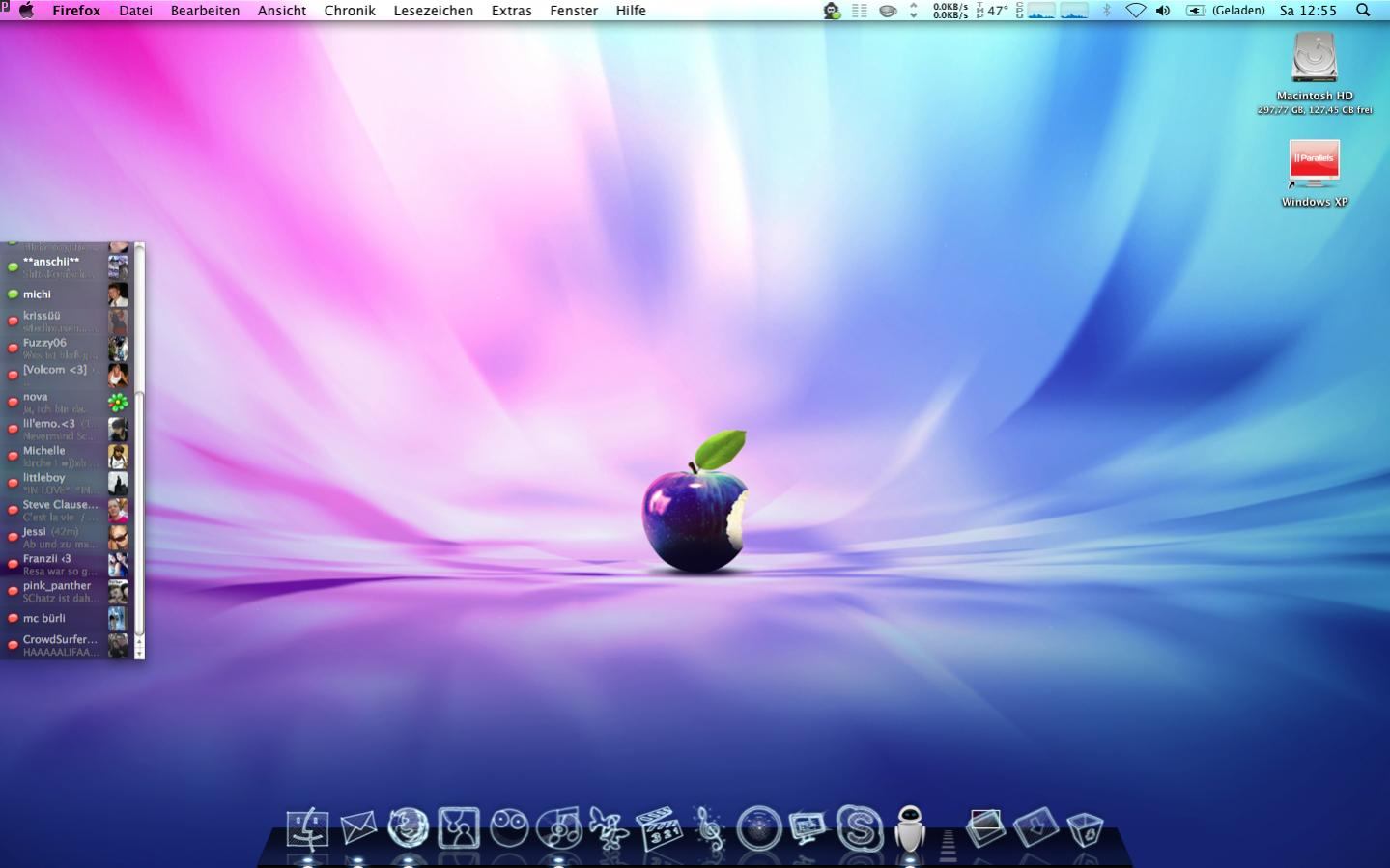The image size is (1390, 868).
Task: Click the buddy list scrollbar
Action: pos(139,514)
